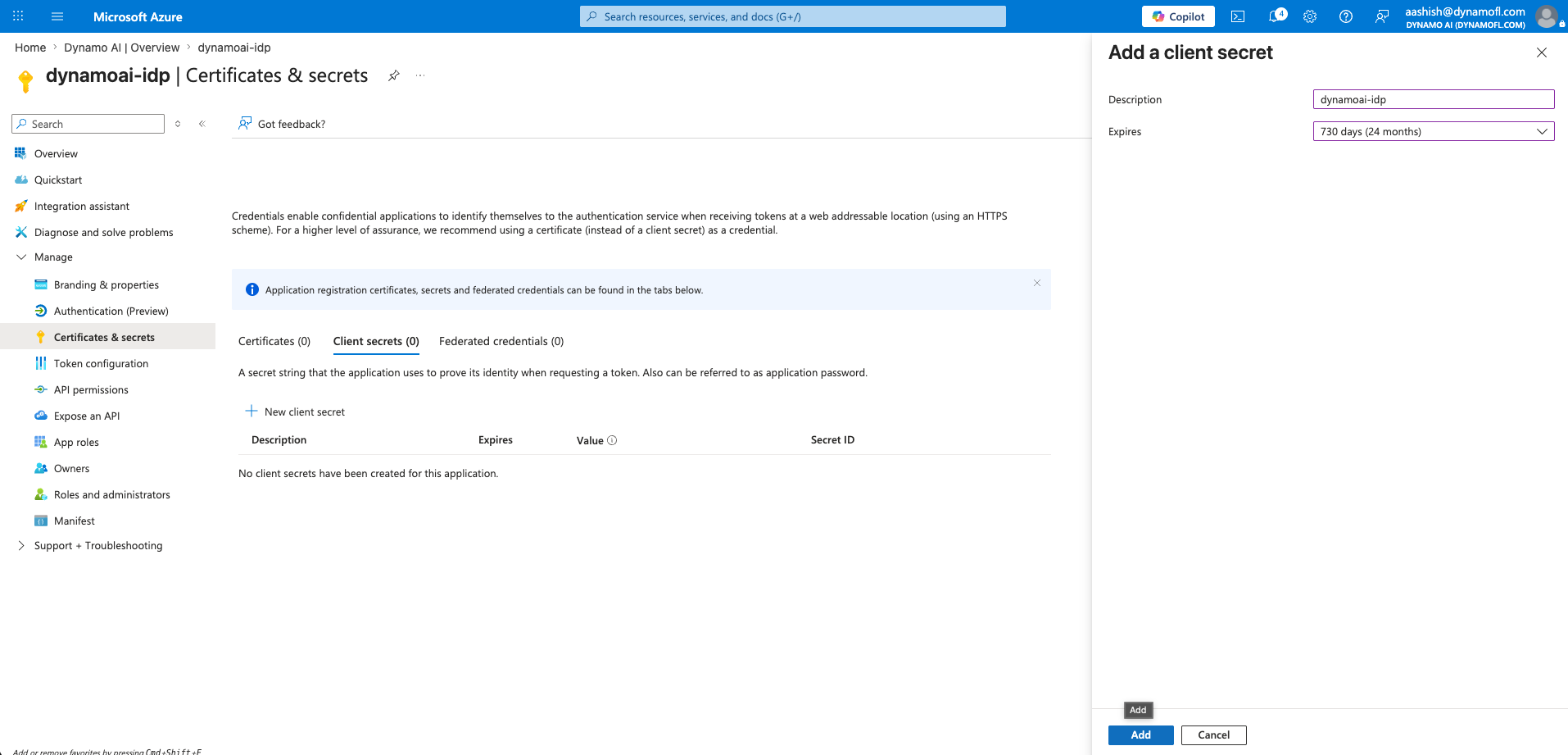
Task: Open the Azure portal apps grid icon
Action: pyautogui.click(x=18, y=16)
